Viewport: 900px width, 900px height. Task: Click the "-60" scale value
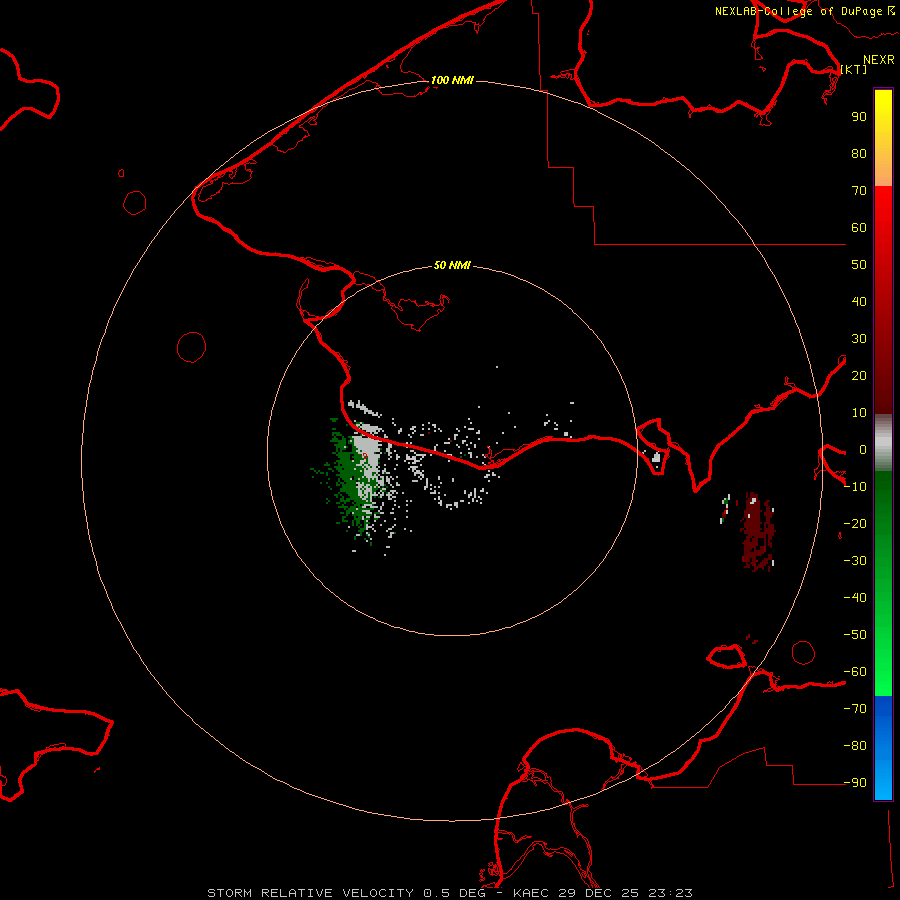pyautogui.click(x=855, y=672)
